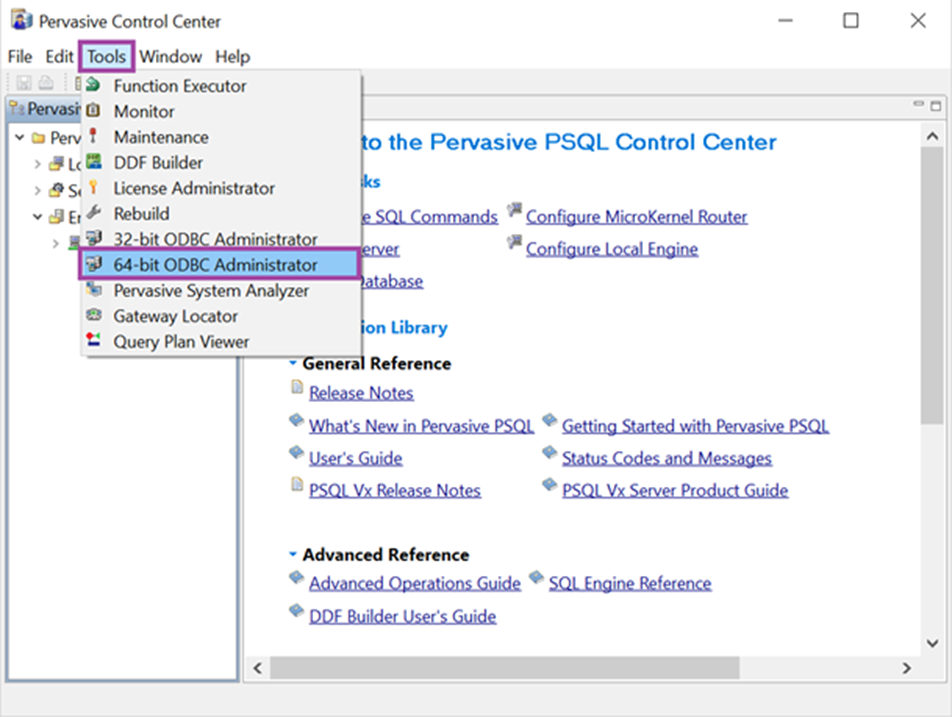Open the Edit menu
The image size is (952, 717).
pos(59,56)
